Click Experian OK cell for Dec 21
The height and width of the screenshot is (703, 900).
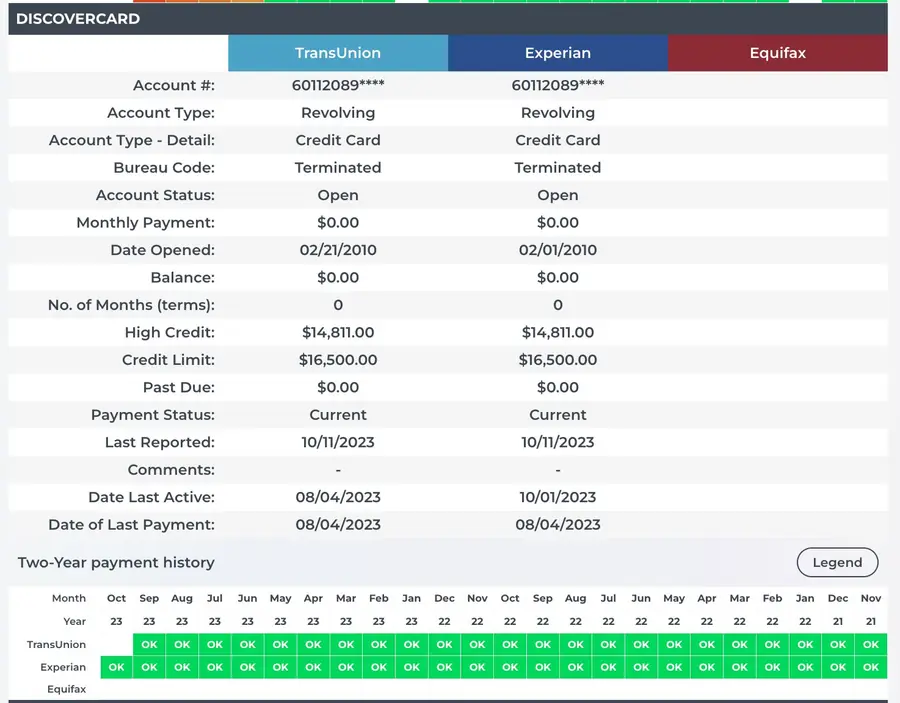pyautogui.click(x=838, y=667)
